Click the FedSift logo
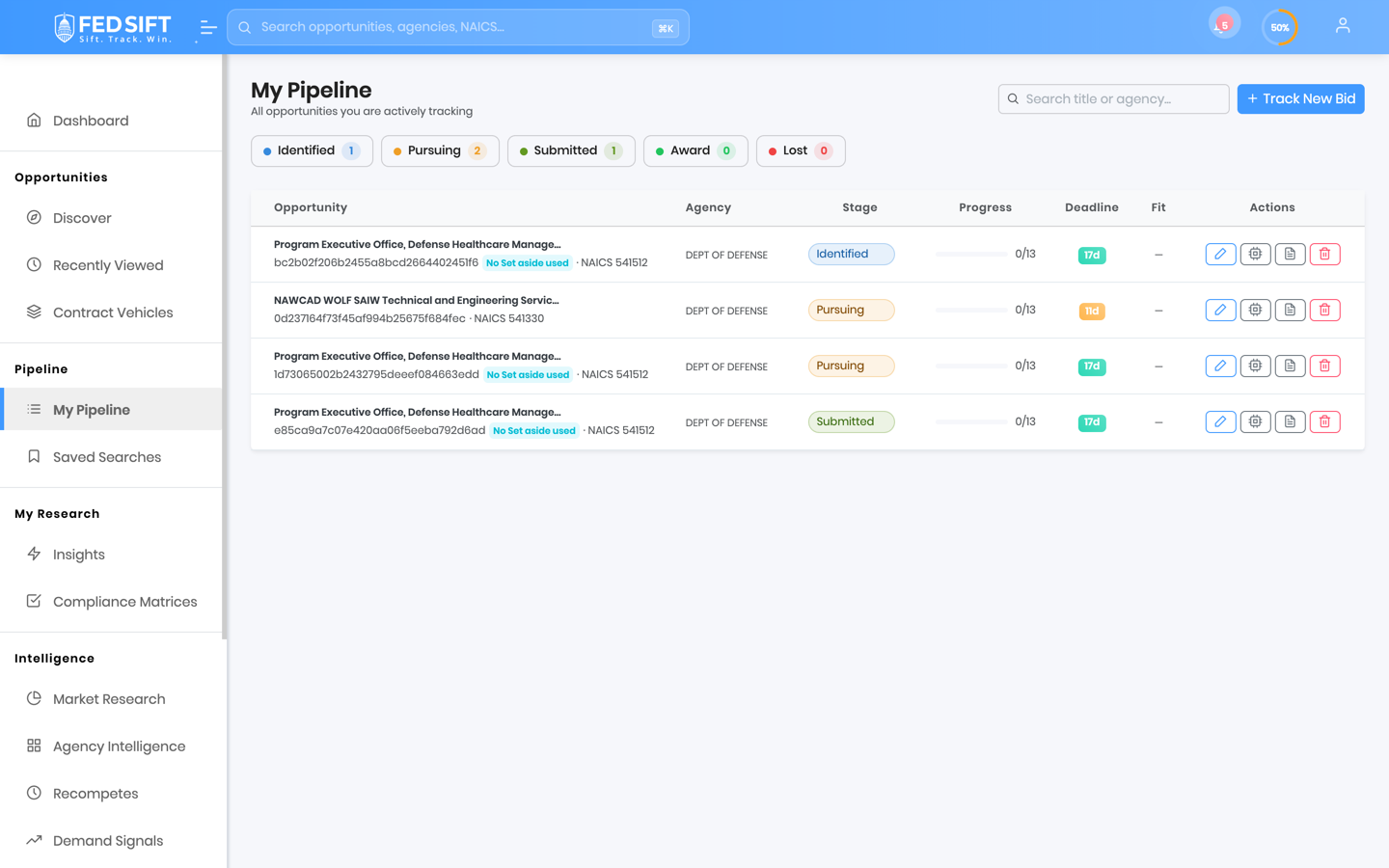The width and height of the screenshot is (1389, 868). 113,27
